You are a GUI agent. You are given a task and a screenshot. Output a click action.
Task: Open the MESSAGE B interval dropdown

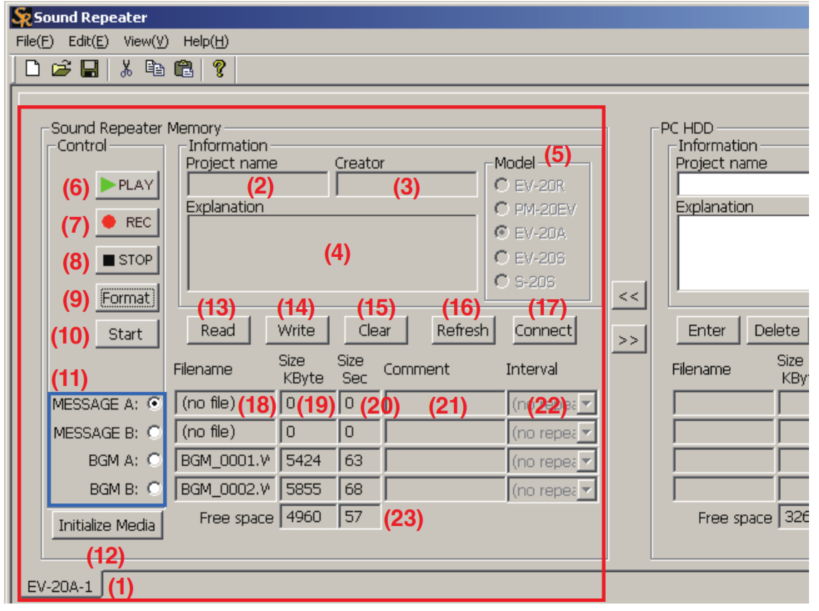tap(587, 432)
